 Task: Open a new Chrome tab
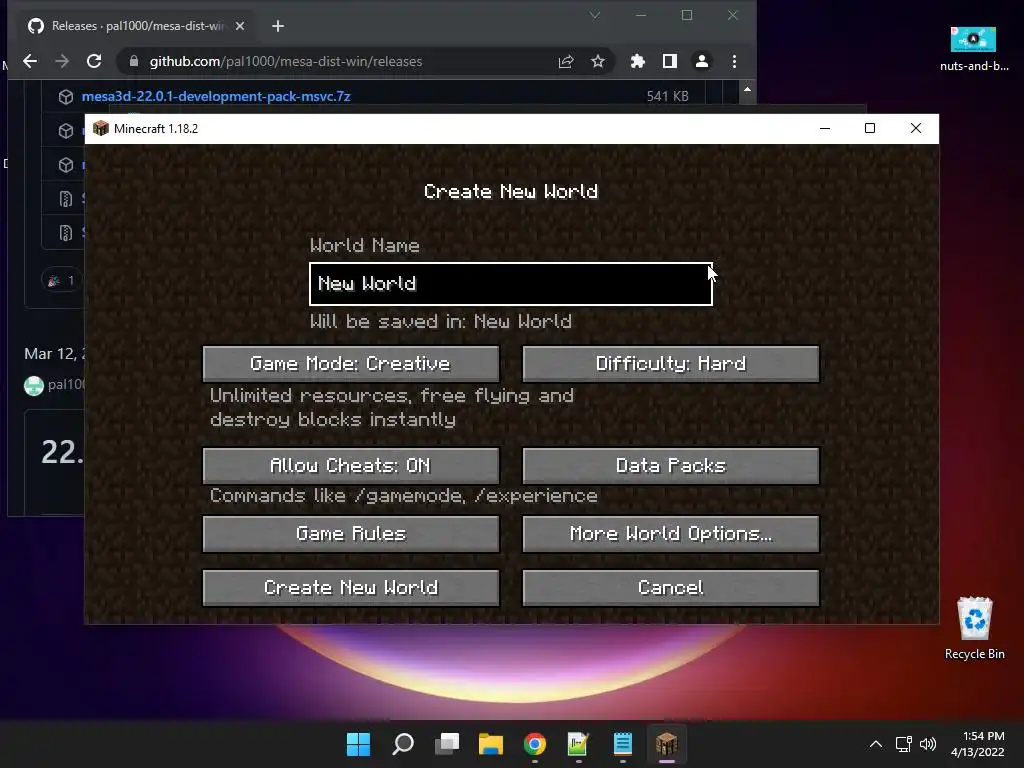click(x=278, y=26)
